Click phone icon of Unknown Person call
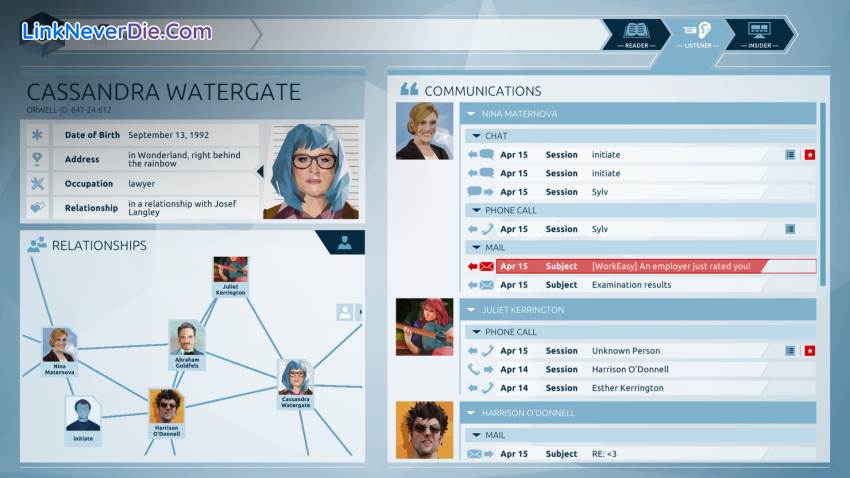The width and height of the screenshot is (850, 478). (x=486, y=351)
